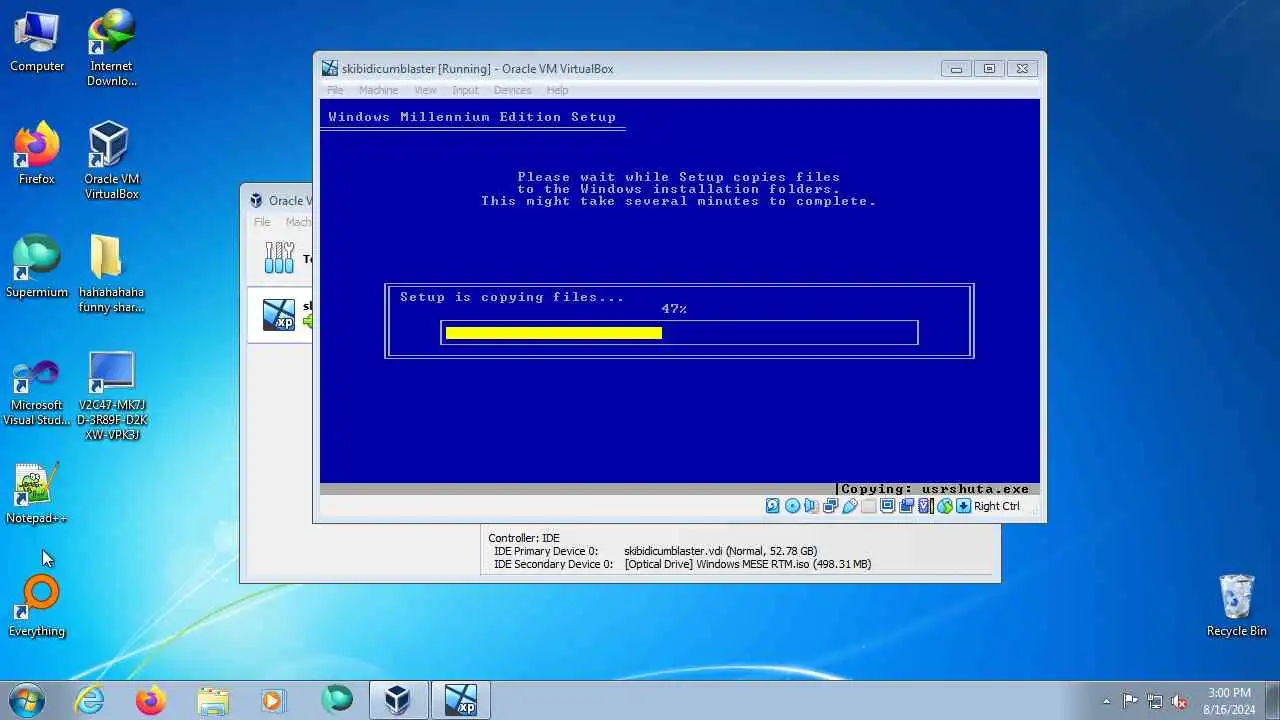Open Windows Explorer from the taskbar
This screenshot has height=720, width=1280.
[212, 700]
